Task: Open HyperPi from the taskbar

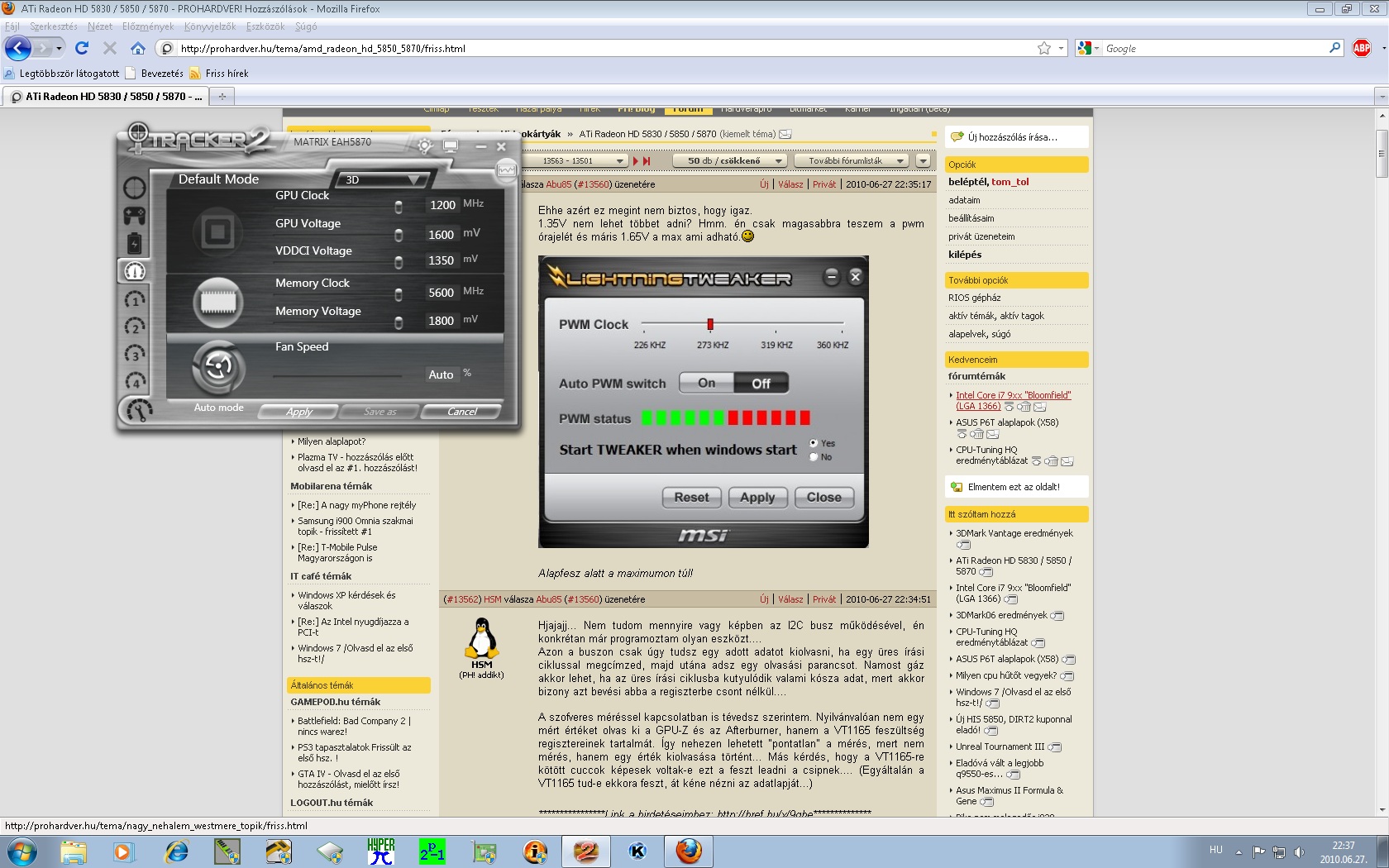Action: click(x=381, y=851)
